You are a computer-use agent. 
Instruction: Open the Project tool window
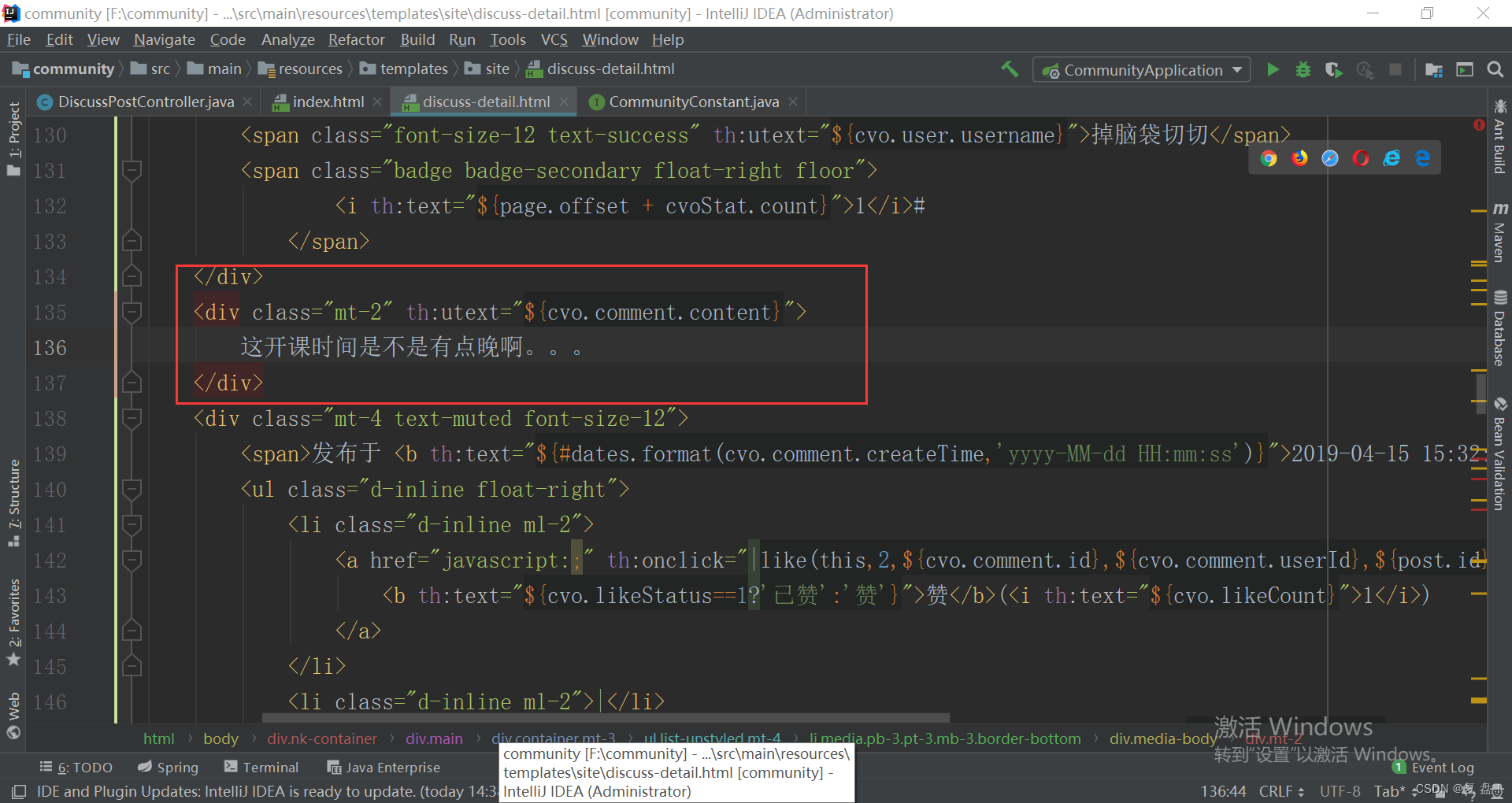point(14,139)
